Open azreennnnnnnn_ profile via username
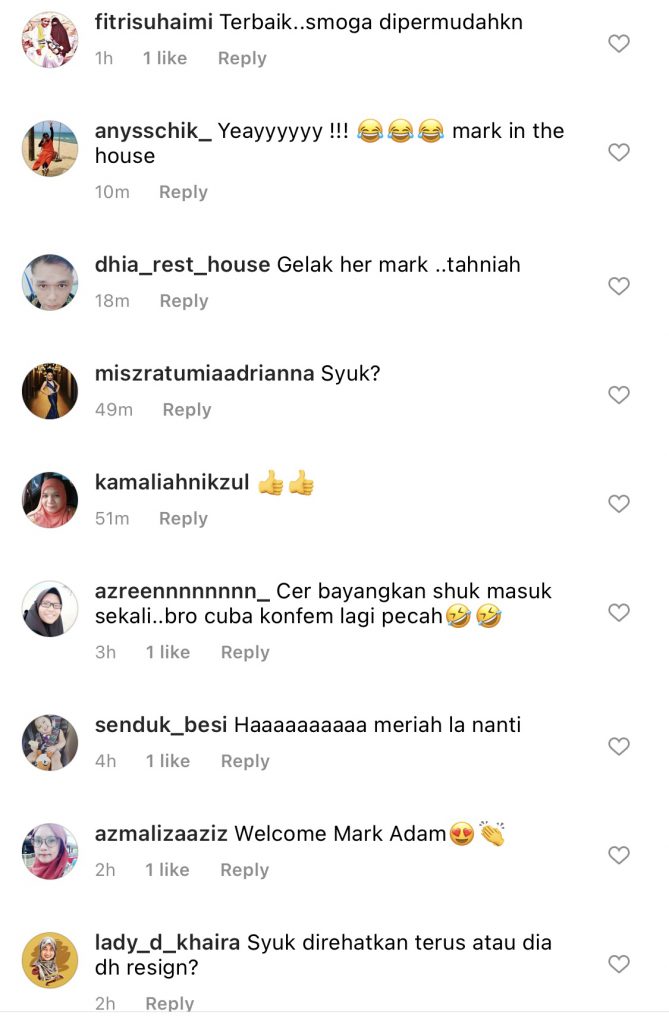 click(182, 592)
